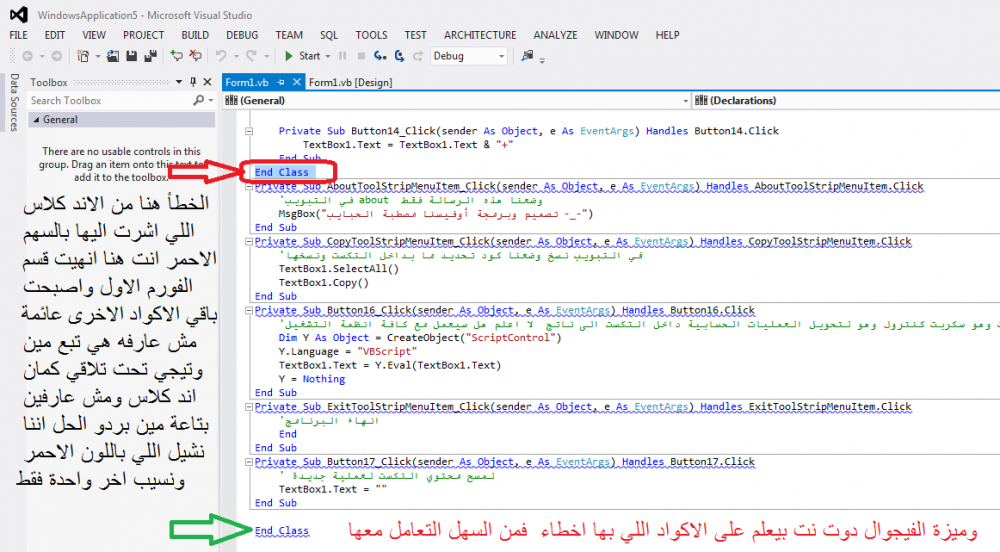The image size is (1000, 552).
Task: Click the Undo arrow icon
Action: (221, 56)
